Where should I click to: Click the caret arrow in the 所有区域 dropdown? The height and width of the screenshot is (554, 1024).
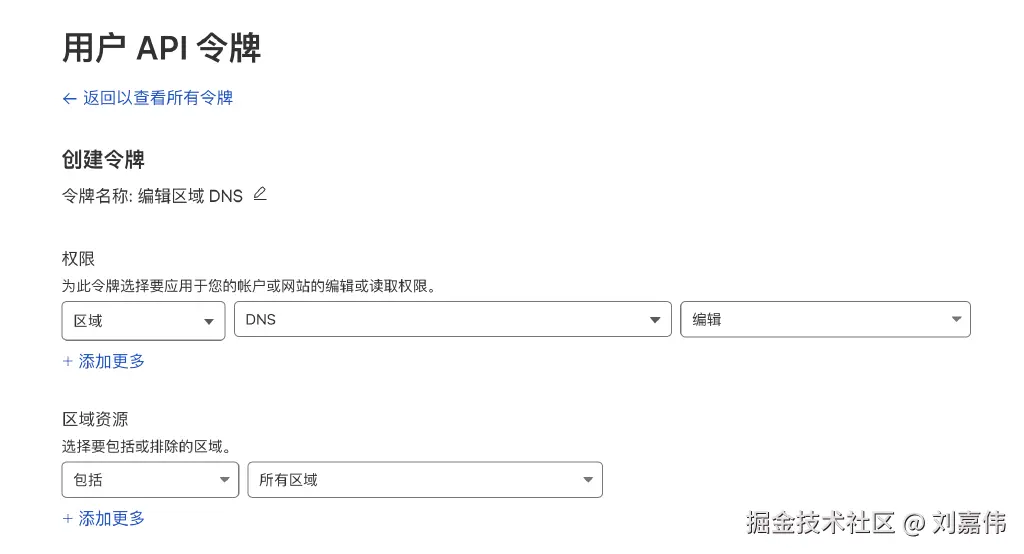click(588, 481)
